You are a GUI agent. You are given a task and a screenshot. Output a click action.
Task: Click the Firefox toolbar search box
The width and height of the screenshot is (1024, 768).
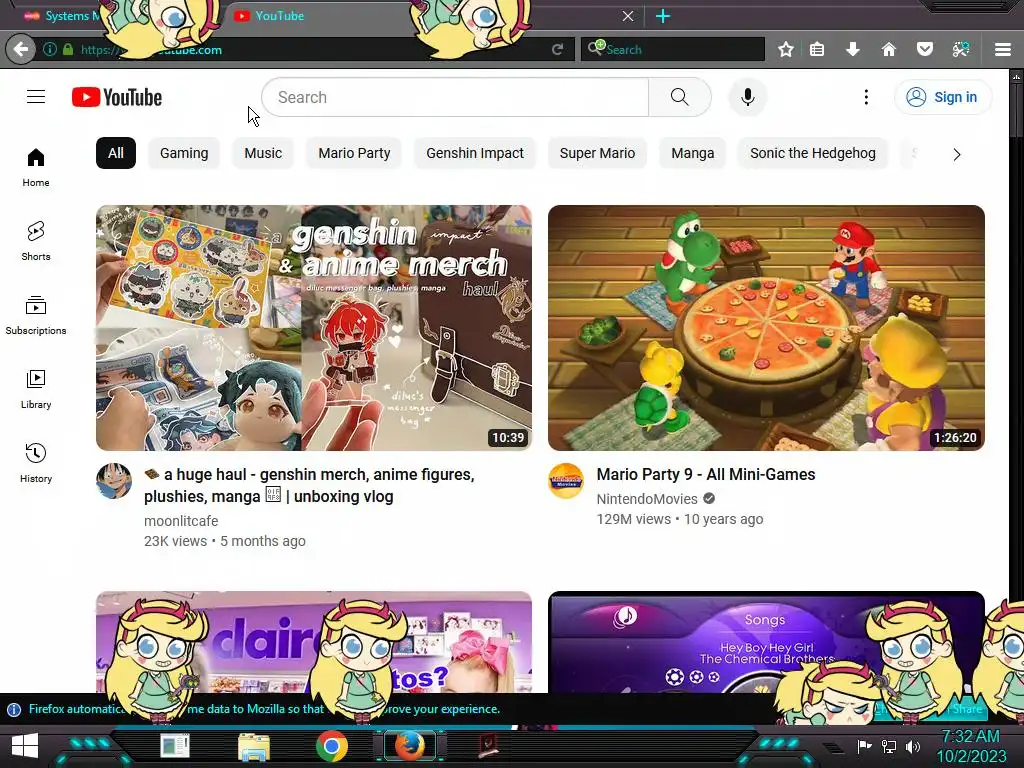[673, 49]
